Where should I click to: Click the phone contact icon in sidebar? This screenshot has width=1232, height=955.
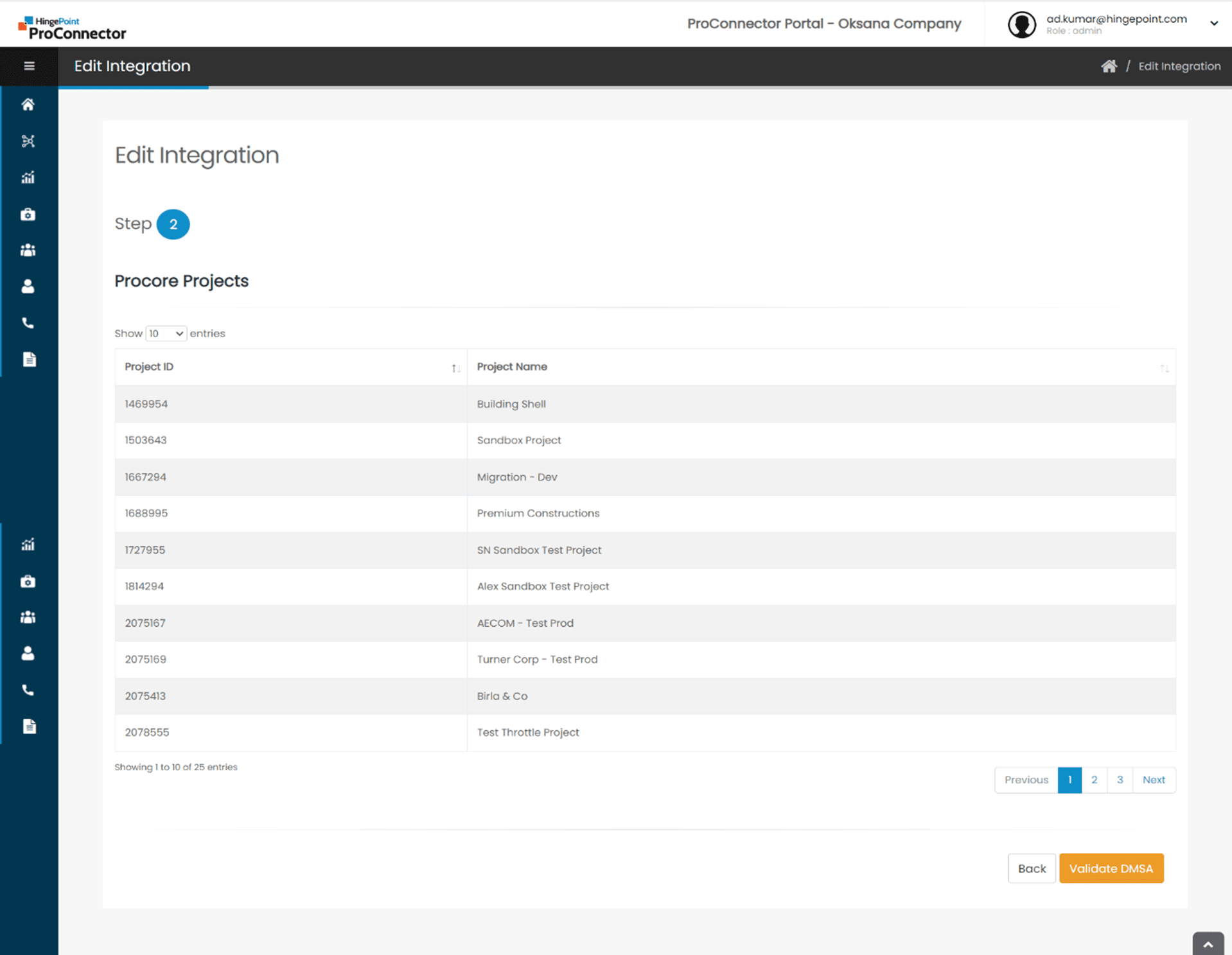[x=28, y=322]
